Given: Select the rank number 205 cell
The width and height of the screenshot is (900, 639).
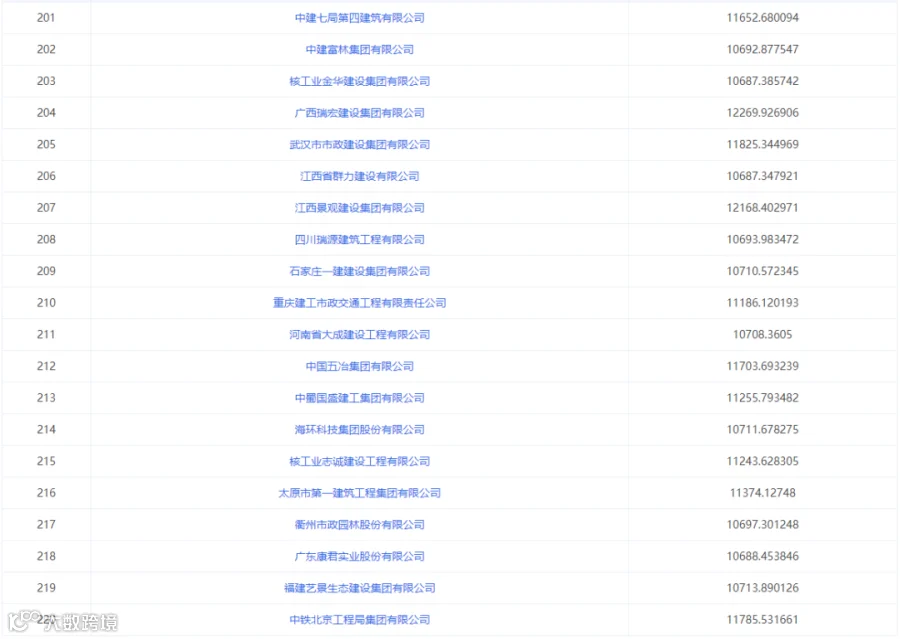Looking at the screenshot, I should [46, 144].
